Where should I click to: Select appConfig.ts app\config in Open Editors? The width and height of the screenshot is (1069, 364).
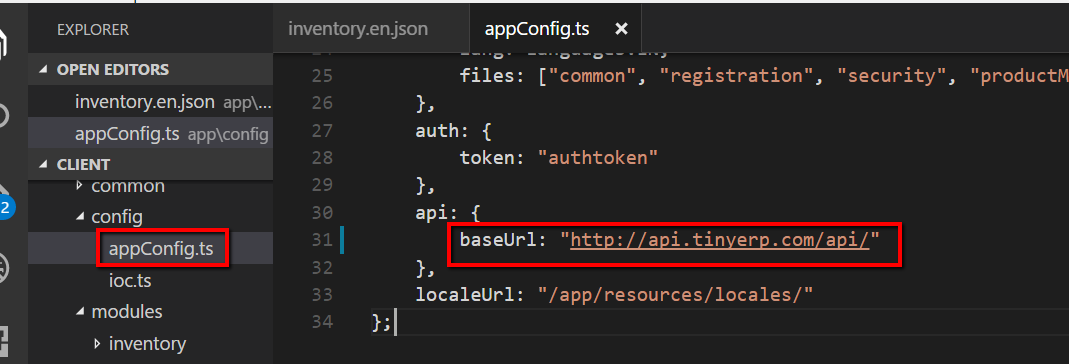150,134
